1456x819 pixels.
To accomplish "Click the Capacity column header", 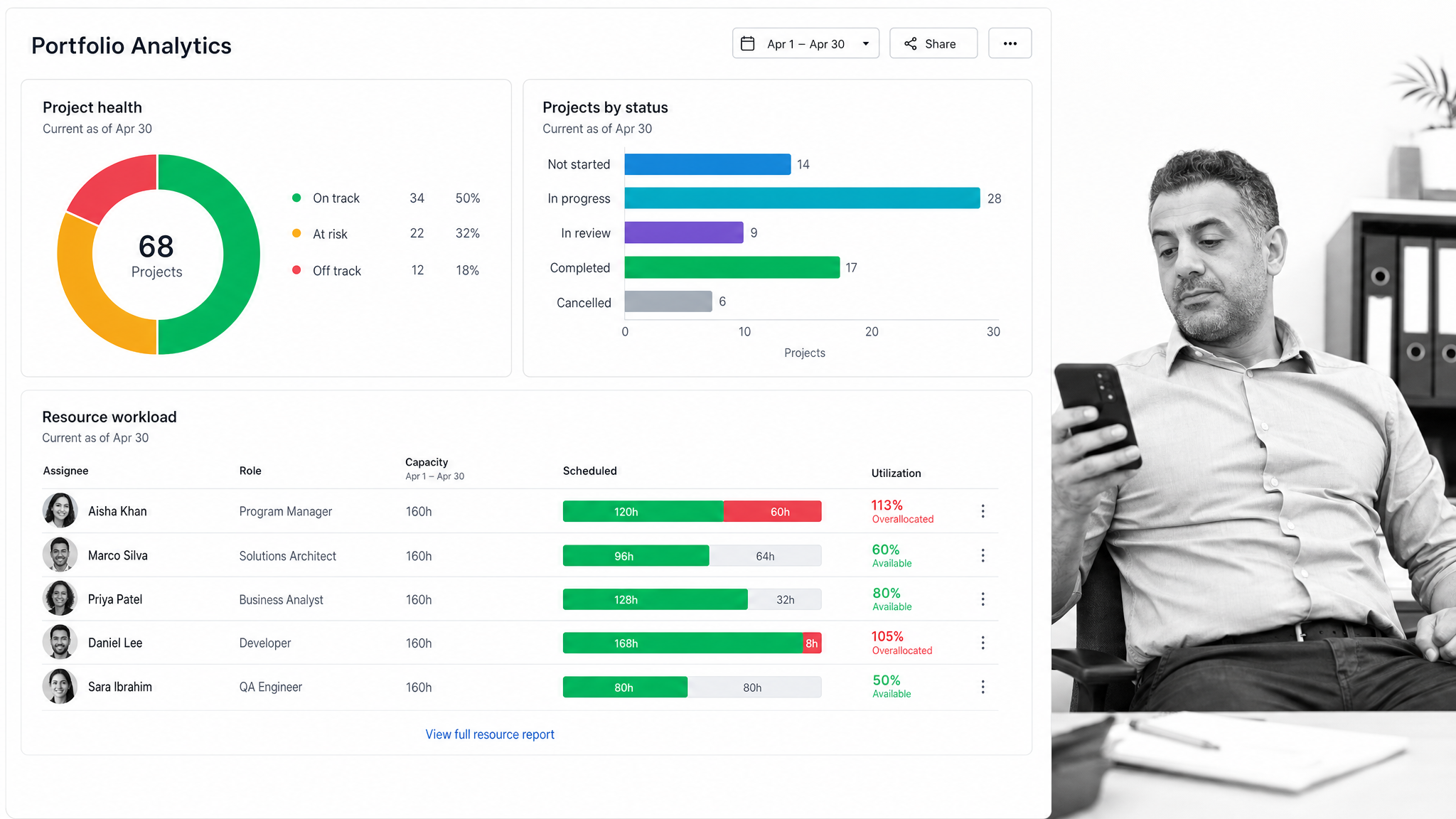I will coord(427,462).
